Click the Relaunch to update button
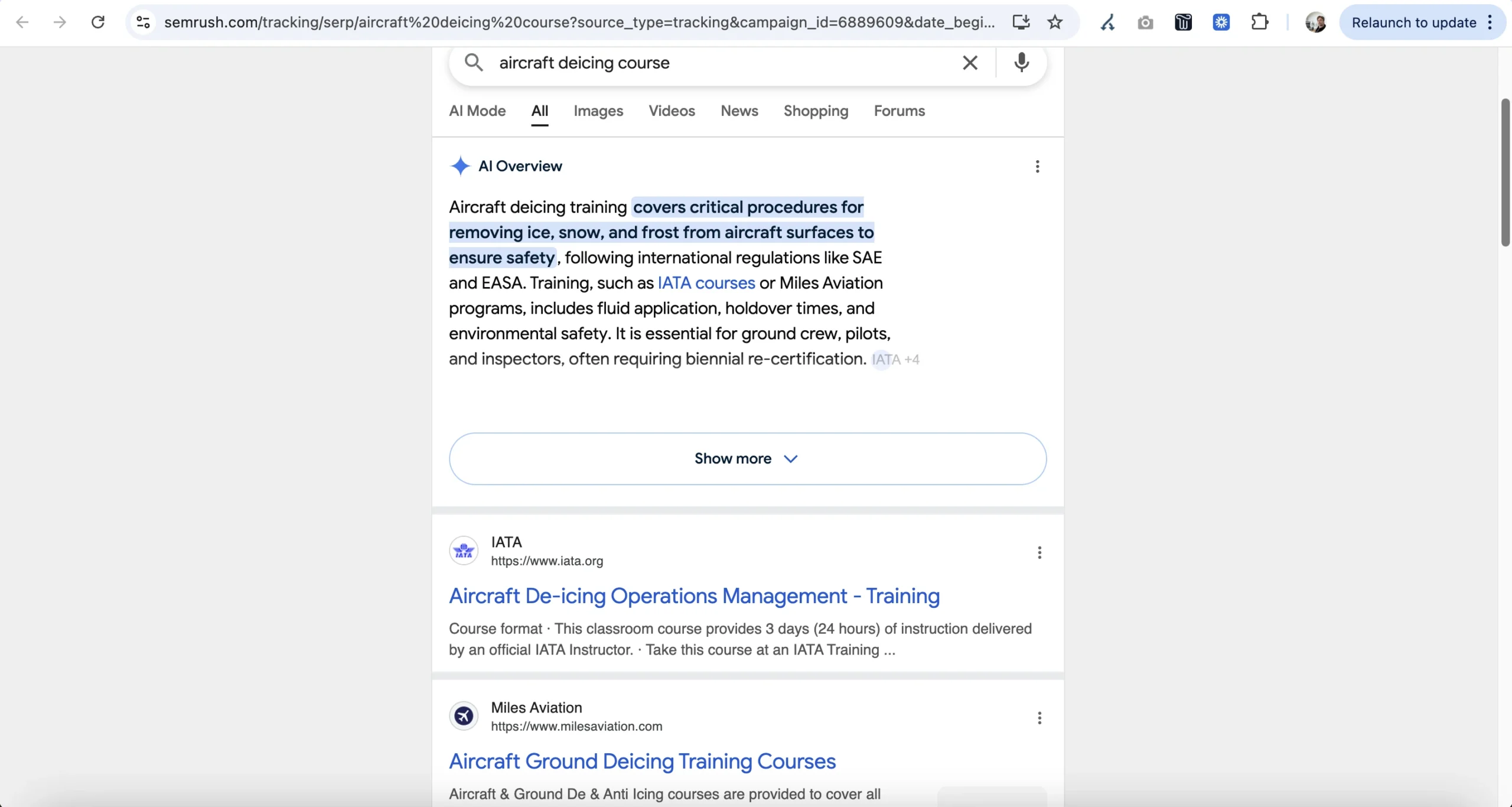The width and height of the screenshot is (1512, 807). [1413, 22]
